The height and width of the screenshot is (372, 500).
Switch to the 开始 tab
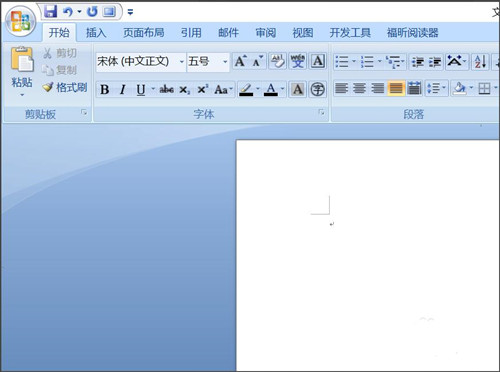[59, 33]
